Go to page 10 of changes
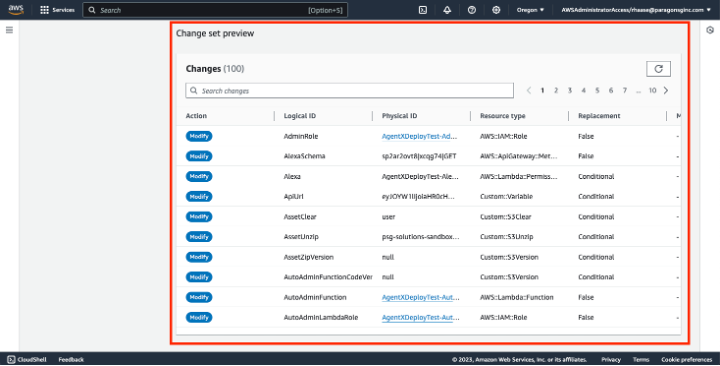720x366 pixels. click(x=652, y=90)
